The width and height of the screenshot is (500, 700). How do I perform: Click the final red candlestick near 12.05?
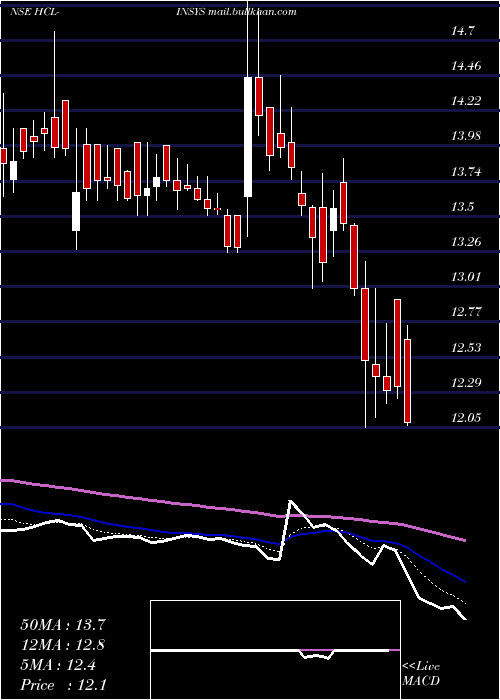tap(407, 381)
